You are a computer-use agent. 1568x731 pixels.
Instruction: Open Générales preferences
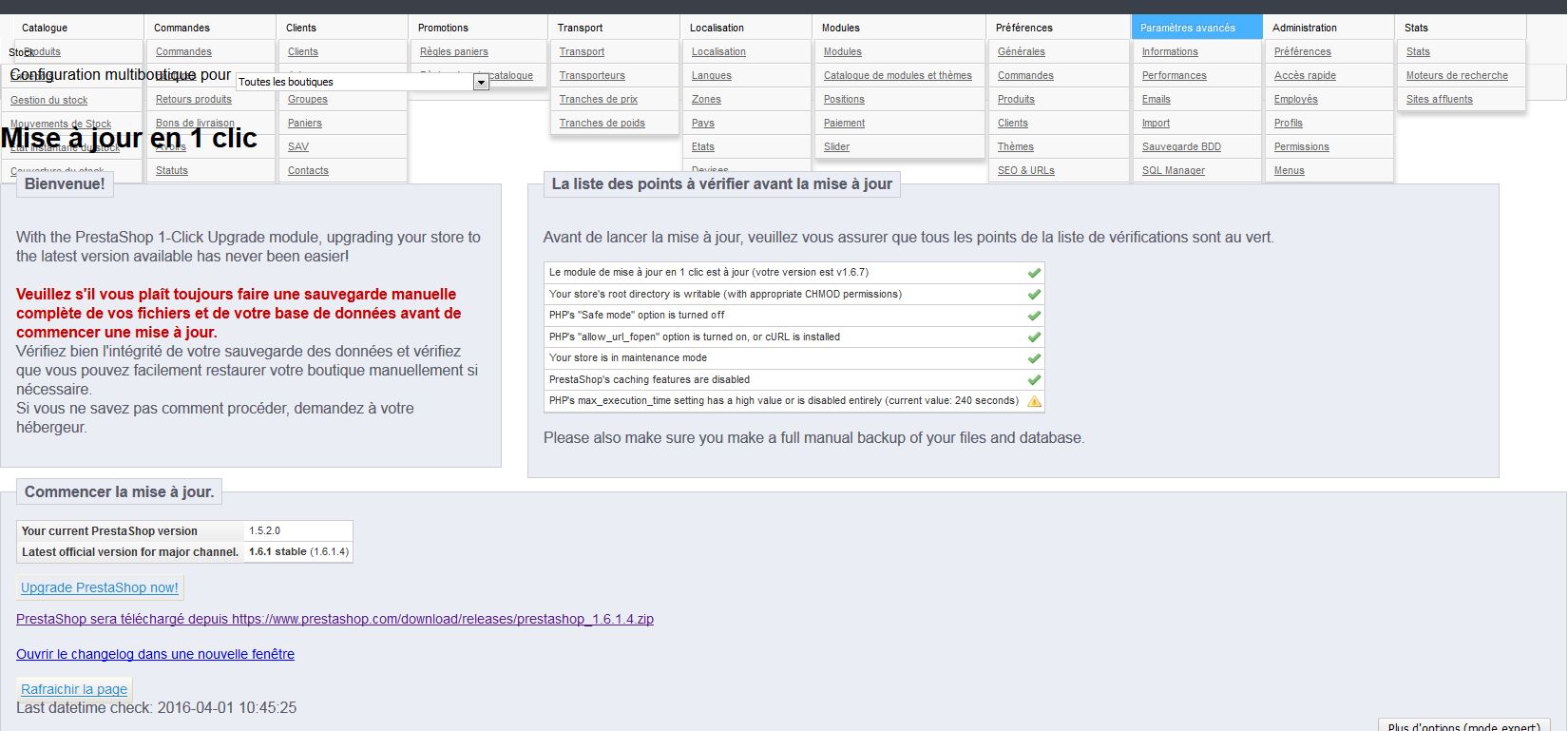(x=1022, y=51)
